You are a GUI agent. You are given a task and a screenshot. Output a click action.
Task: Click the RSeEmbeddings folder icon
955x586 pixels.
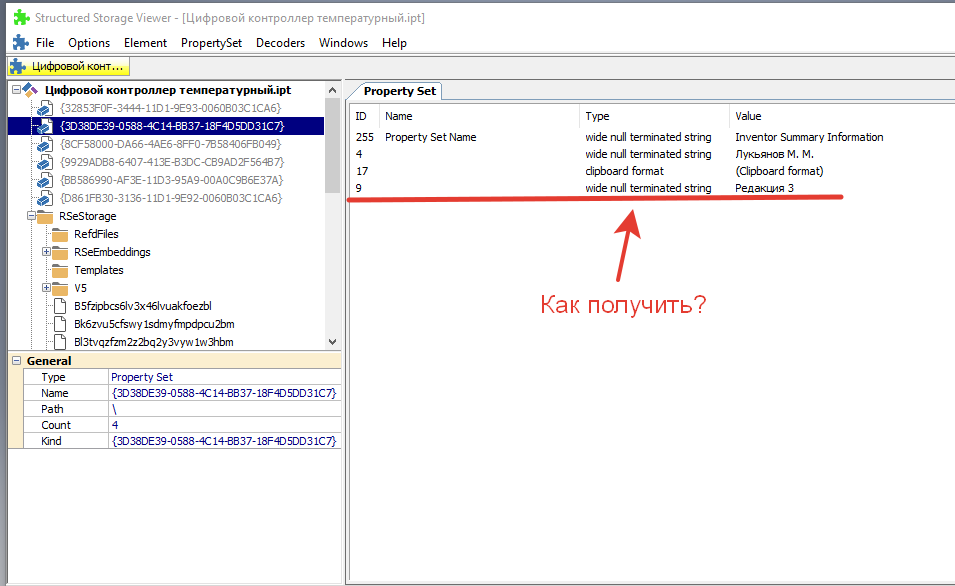pos(60,252)
